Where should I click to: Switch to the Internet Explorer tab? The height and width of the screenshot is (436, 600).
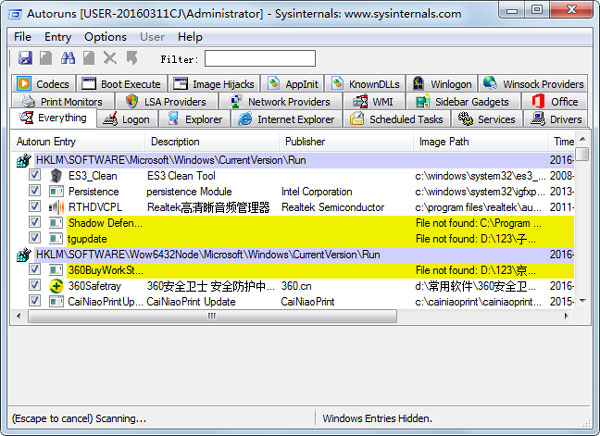pyautogui.click(x=287, y=119)
